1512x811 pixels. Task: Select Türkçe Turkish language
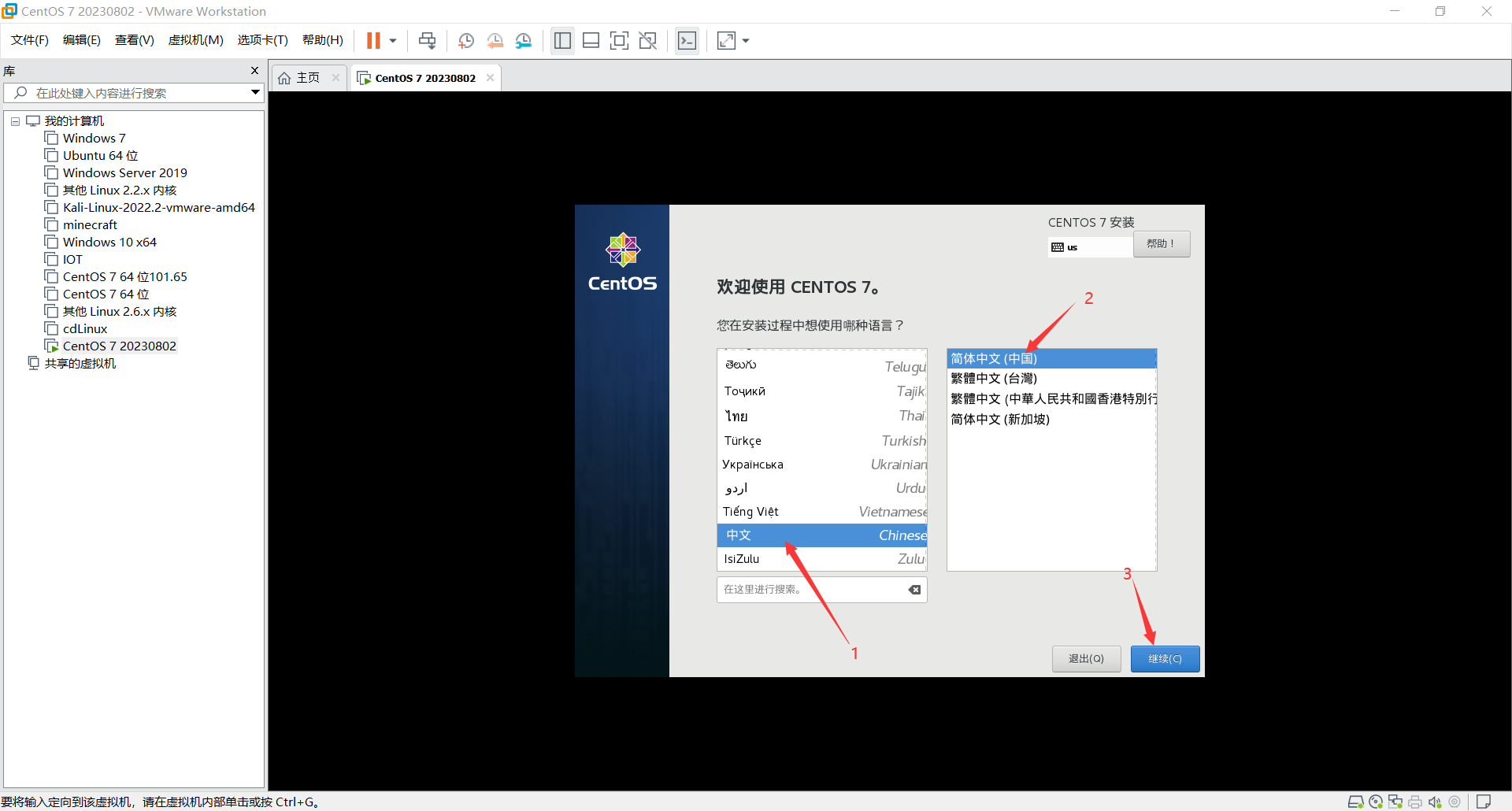tap(822, 441)
